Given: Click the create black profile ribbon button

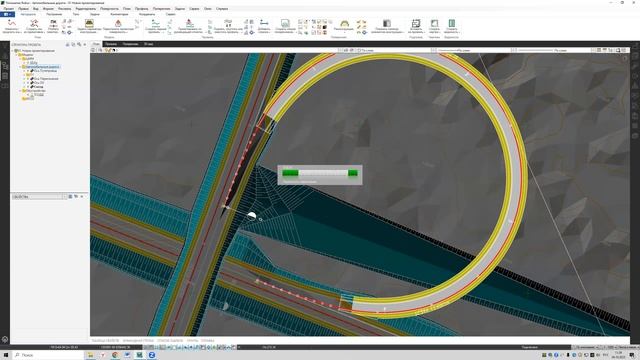Looking at the screenshot, I should [156, 27].
